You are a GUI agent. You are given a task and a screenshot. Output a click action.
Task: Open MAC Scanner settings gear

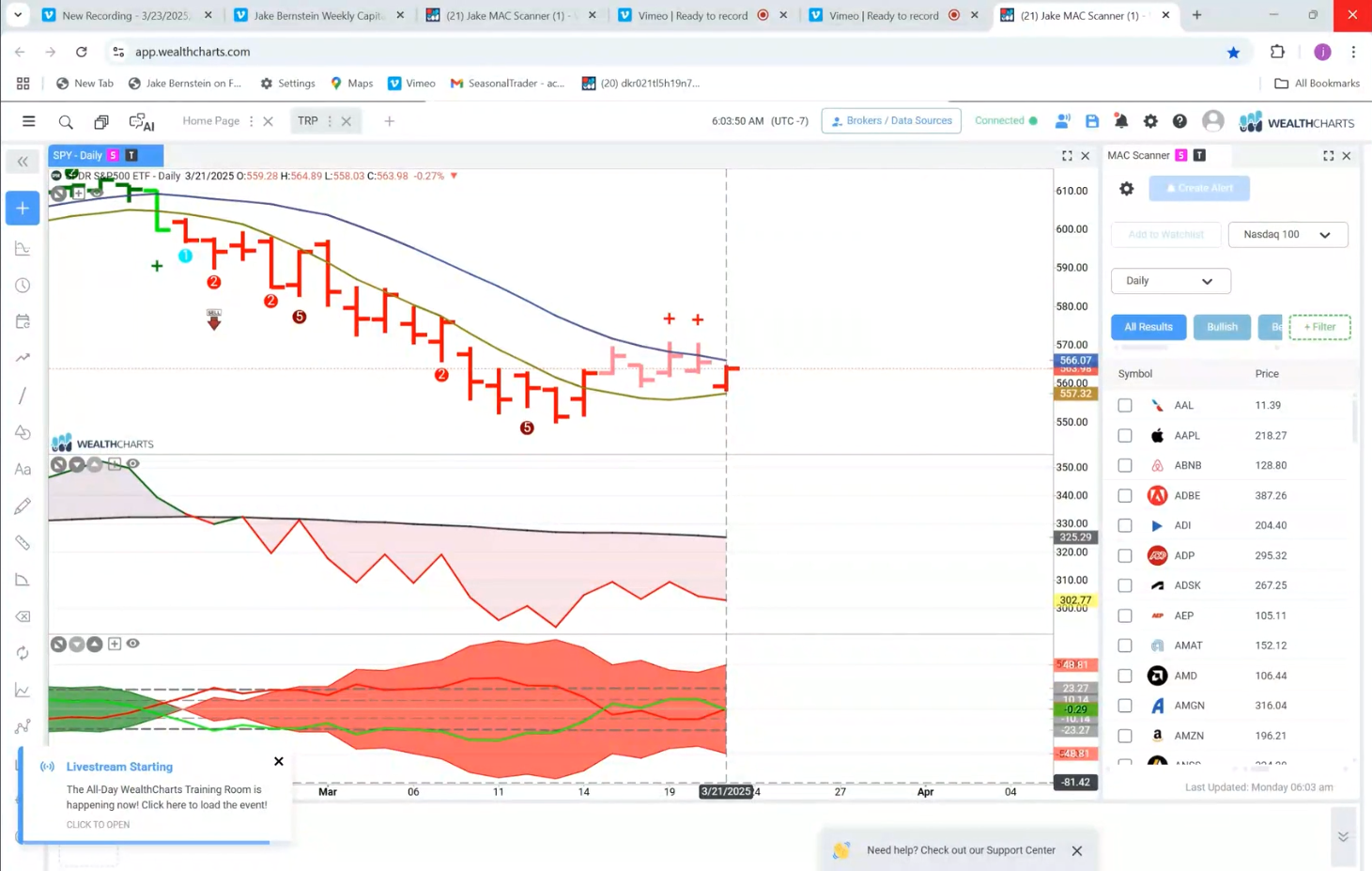click(1127, 189)
